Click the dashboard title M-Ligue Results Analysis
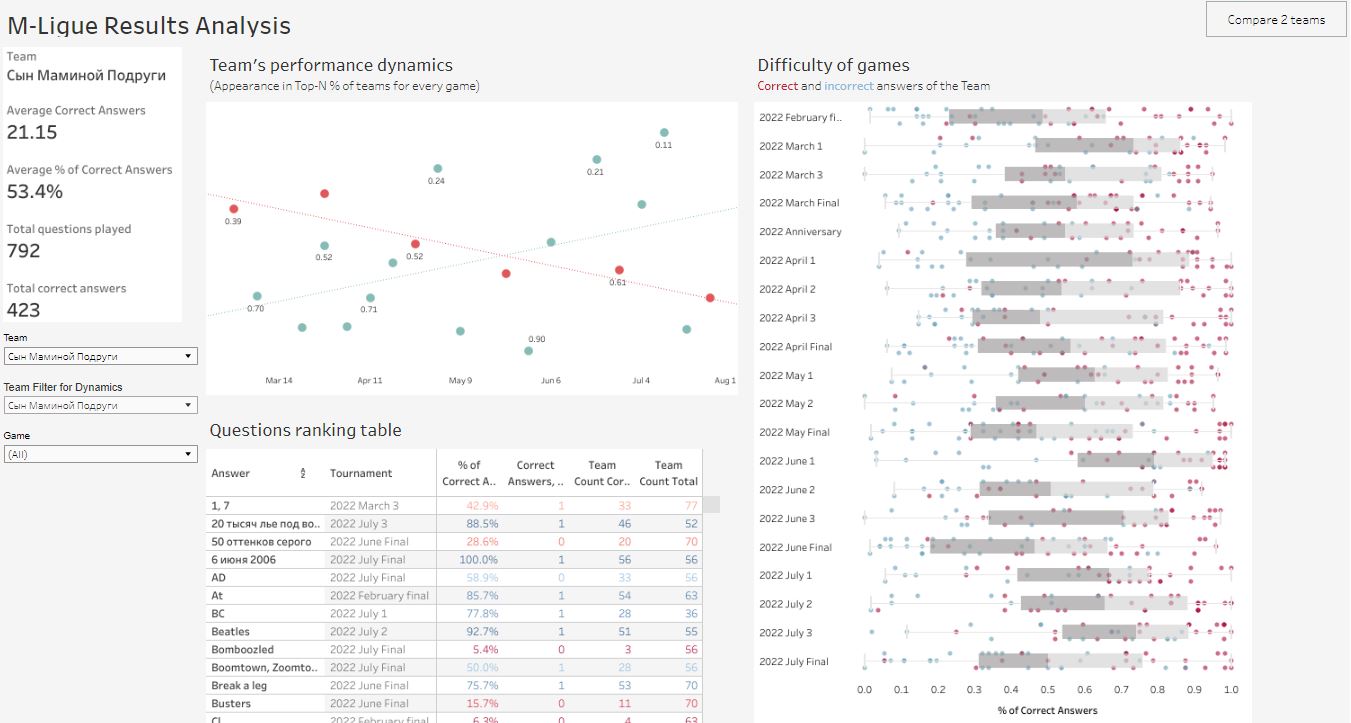 (150, 25)
